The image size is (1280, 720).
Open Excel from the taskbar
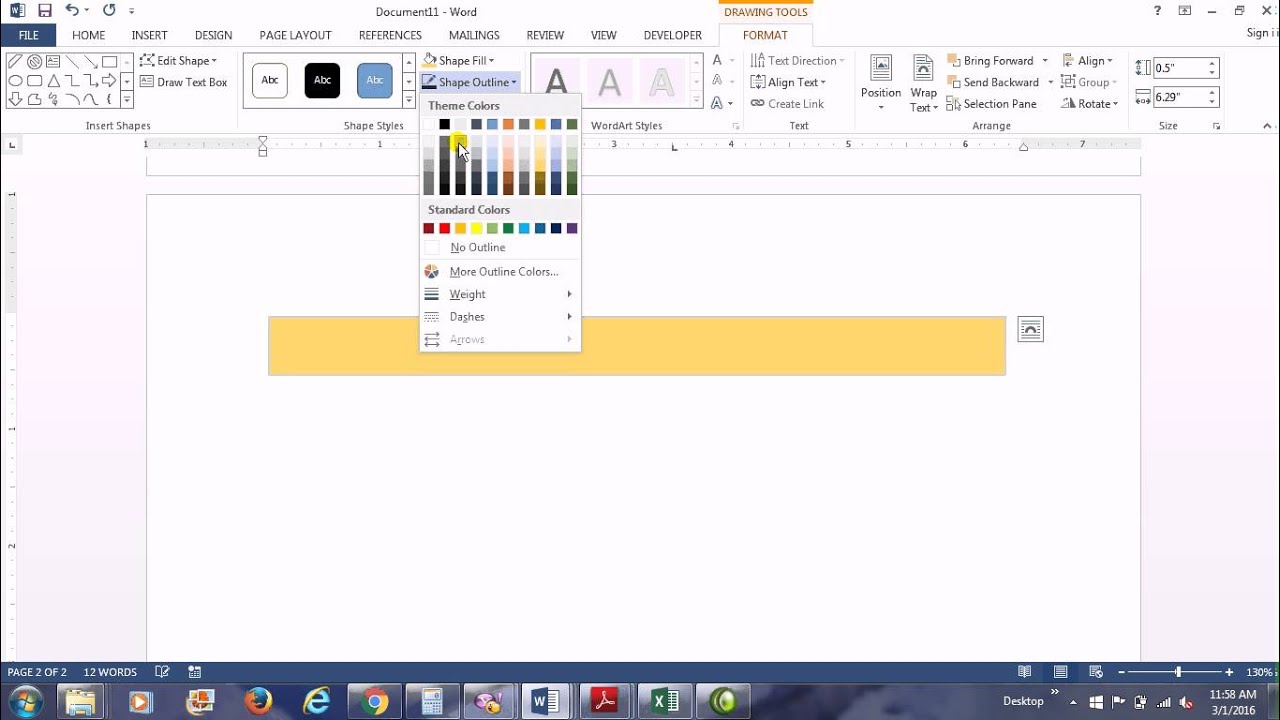click(x=665, y=701)
